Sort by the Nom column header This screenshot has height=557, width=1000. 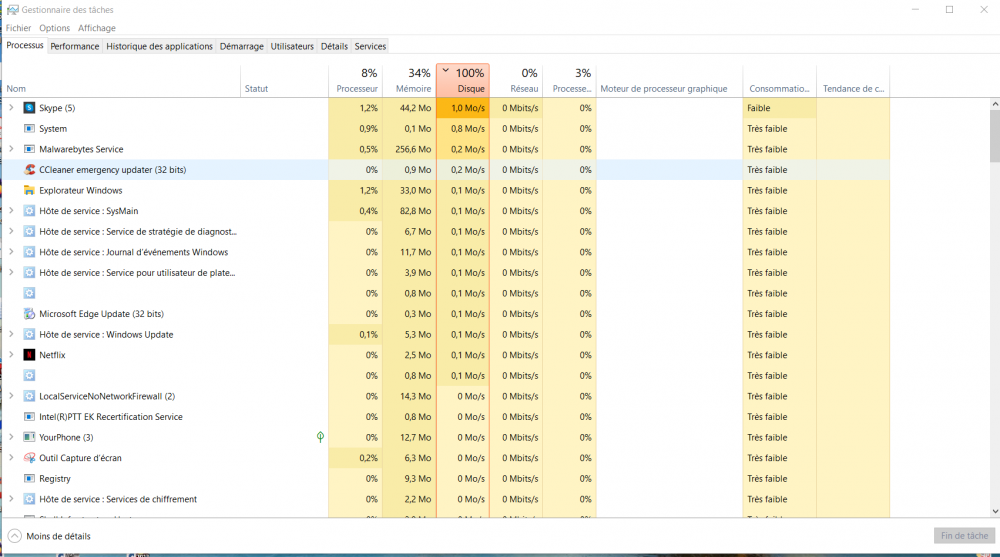click(121, 80)
